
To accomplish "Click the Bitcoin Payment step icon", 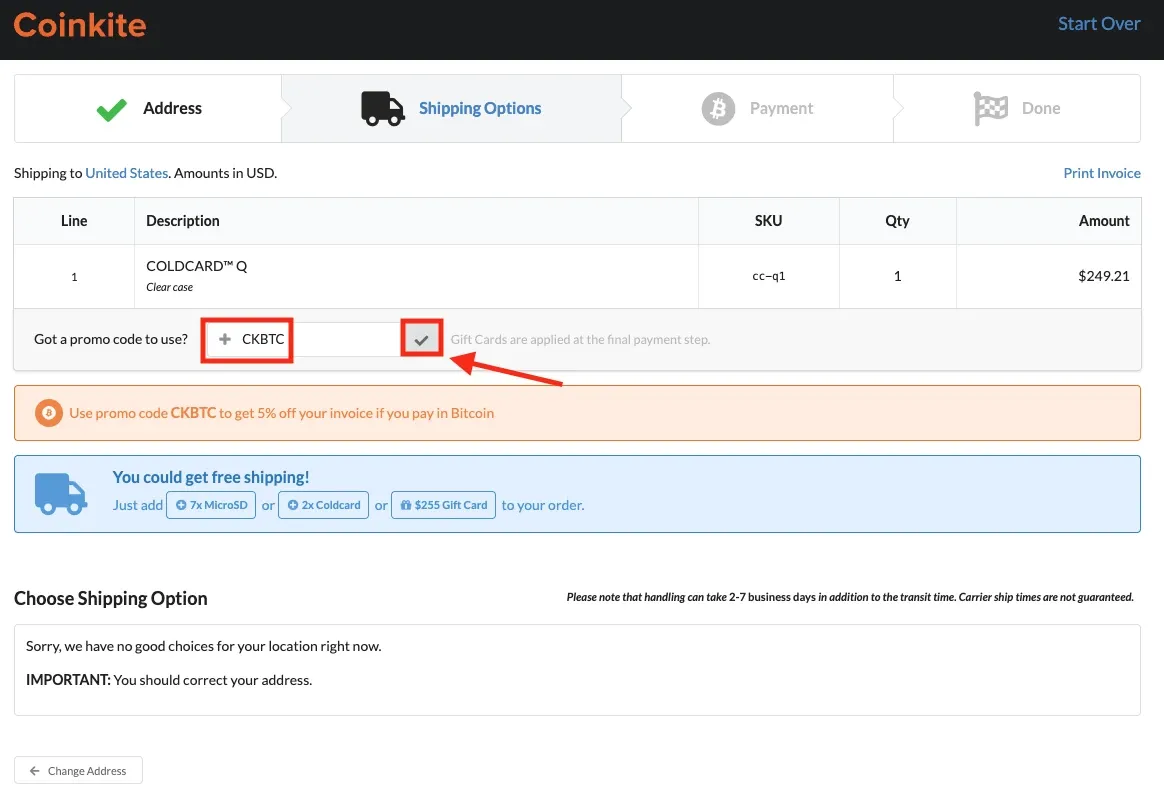I will (x=718, y=109).
